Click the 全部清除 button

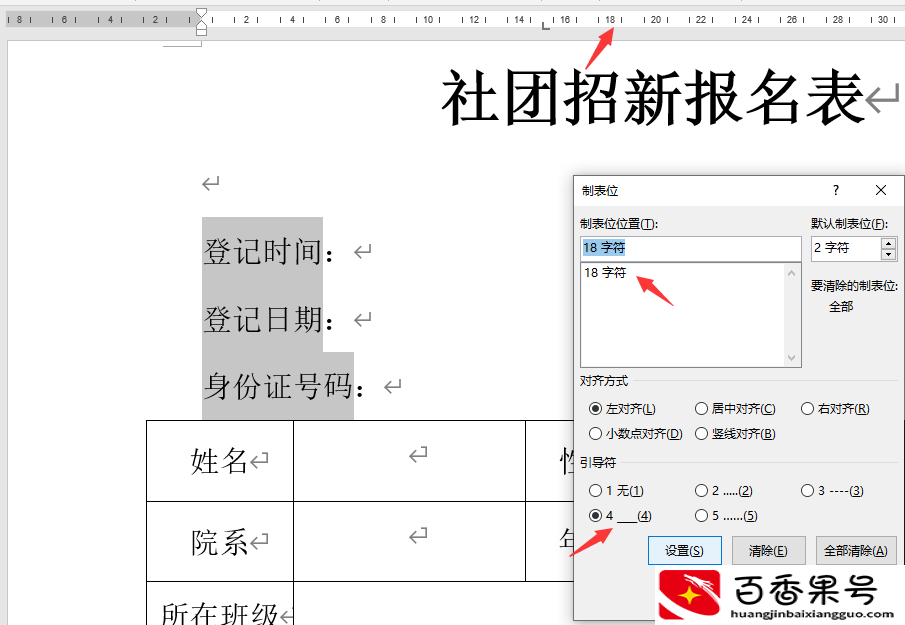click(856, 551)
